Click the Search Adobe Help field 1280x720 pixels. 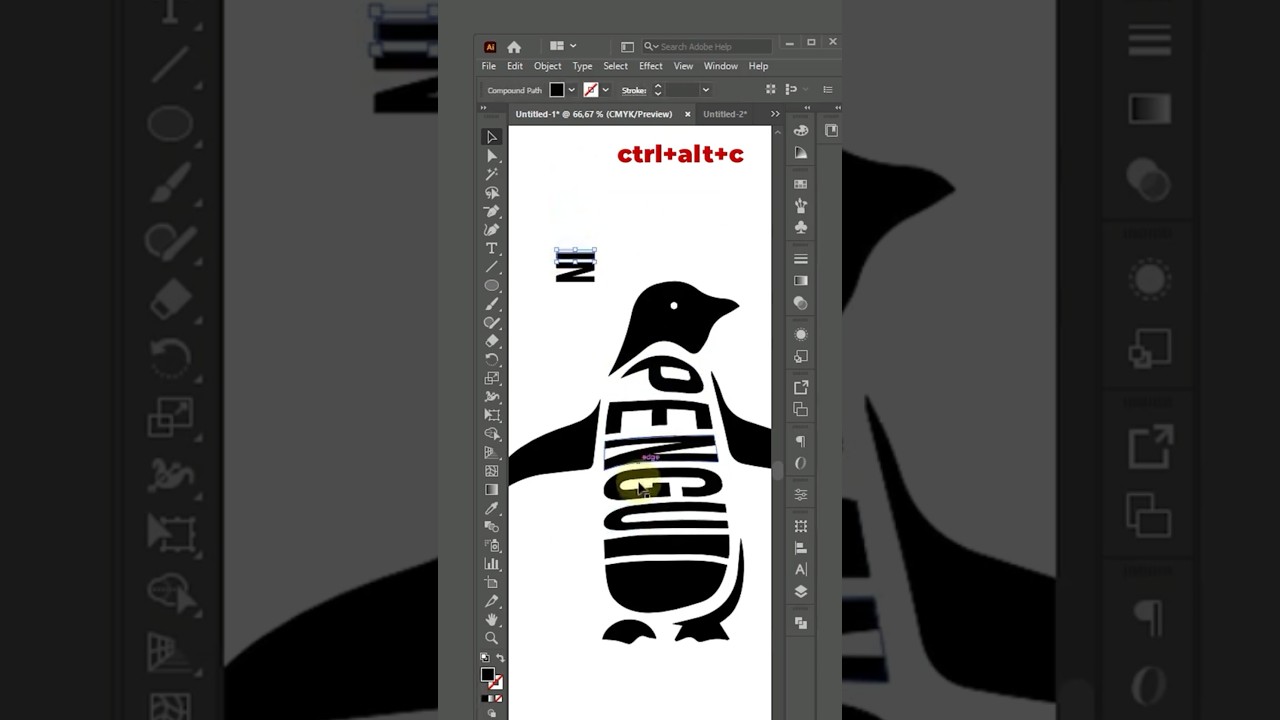pyautogui.click(x=707, y=46)
